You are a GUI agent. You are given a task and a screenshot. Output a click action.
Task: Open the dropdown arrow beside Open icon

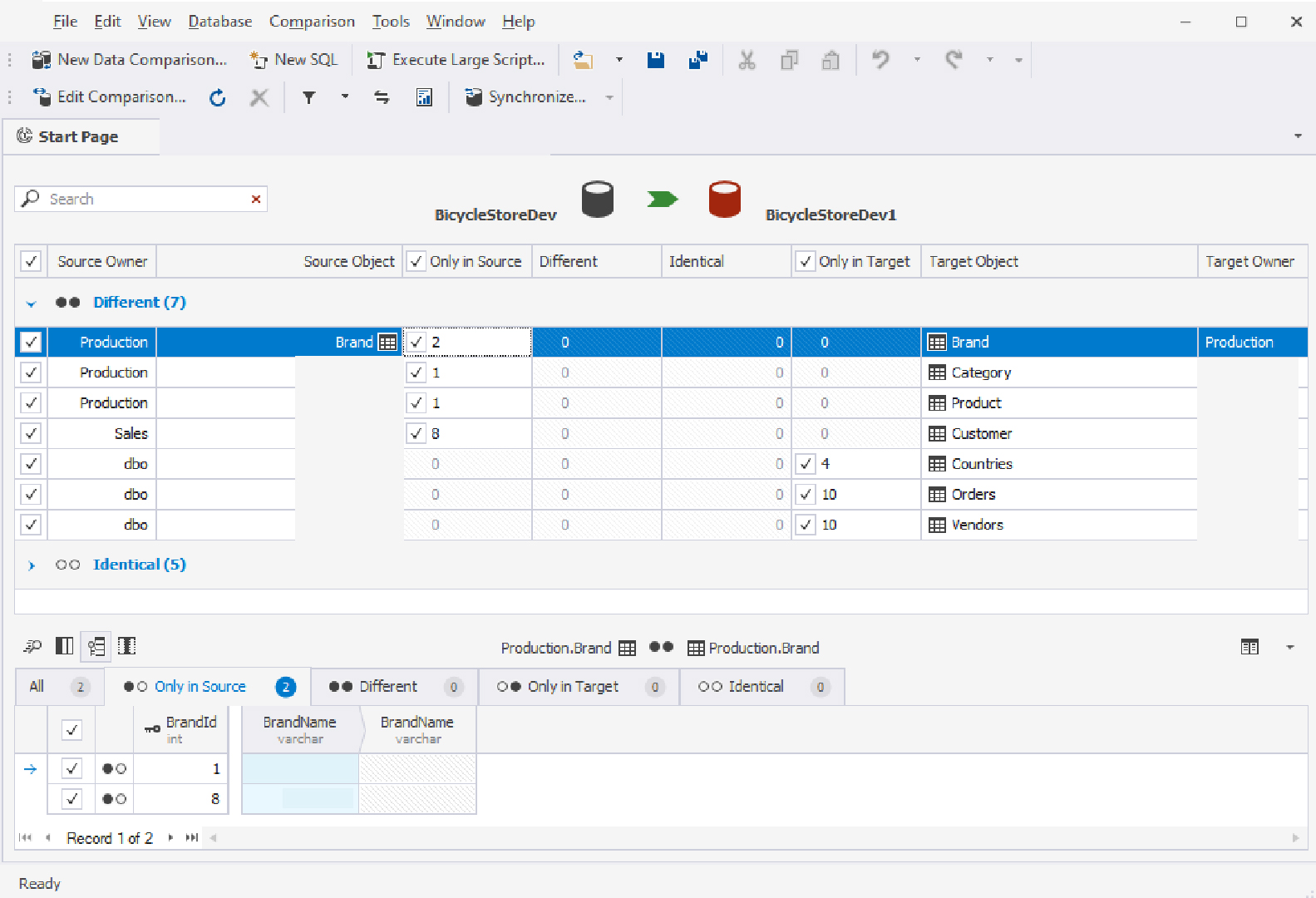[619, 60]
